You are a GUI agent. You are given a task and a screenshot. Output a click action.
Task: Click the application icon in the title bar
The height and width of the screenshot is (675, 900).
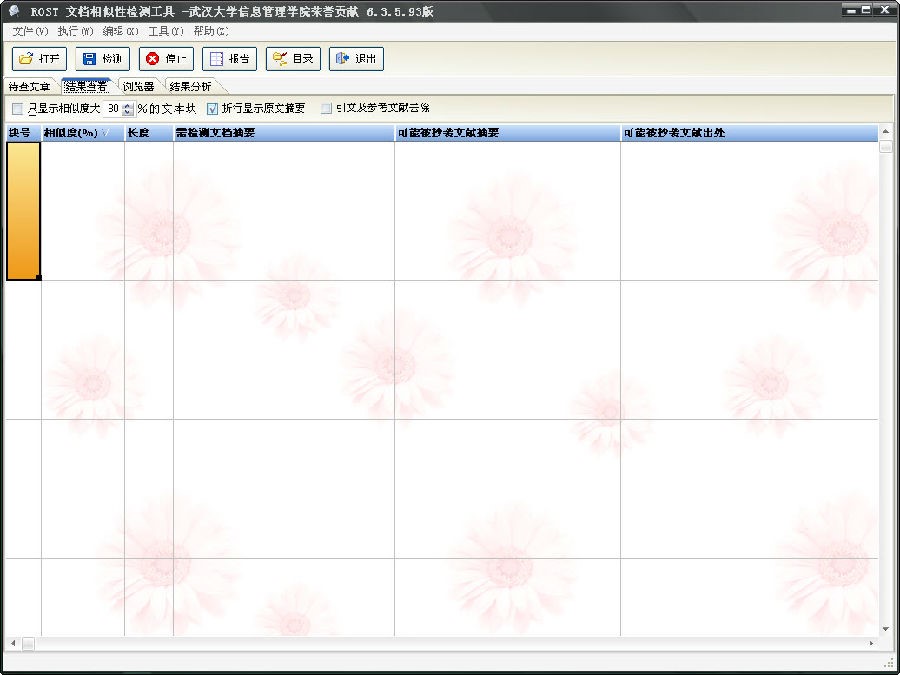(x=13, y=11)
